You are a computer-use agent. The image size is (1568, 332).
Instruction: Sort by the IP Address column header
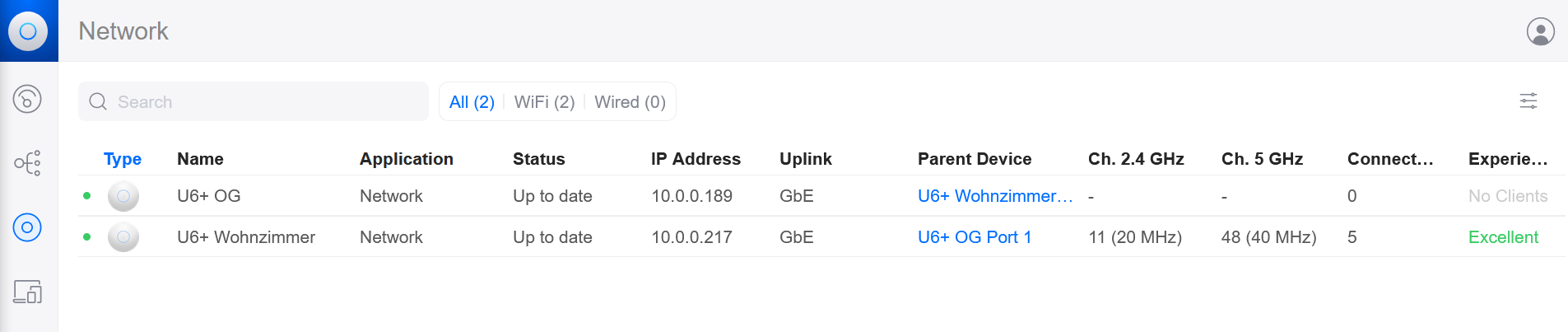pos(696,159)
